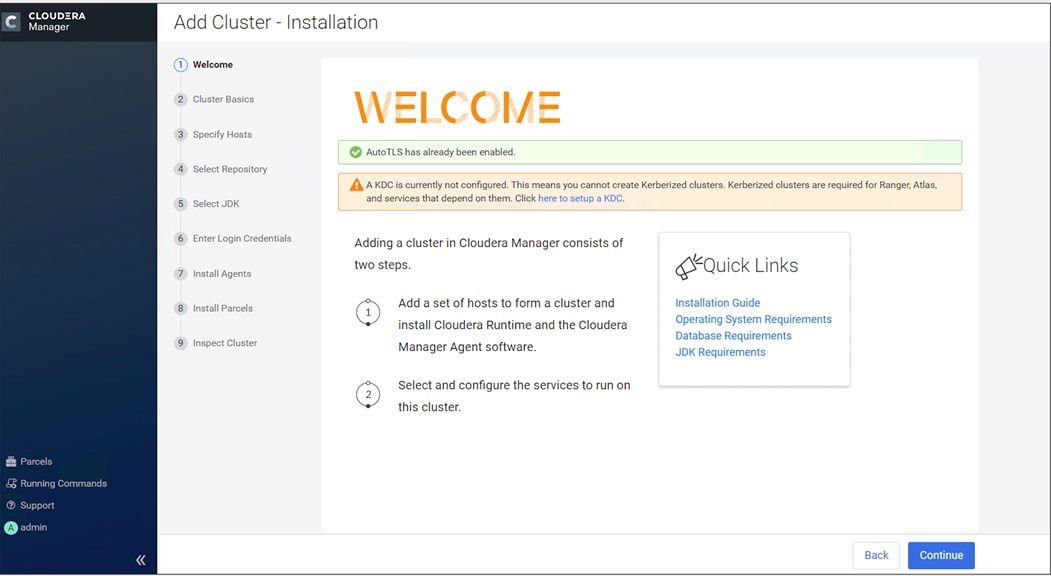Open JDK Requirements link
Viewport: 1051px width, 576px height.
tap(720, 352)
